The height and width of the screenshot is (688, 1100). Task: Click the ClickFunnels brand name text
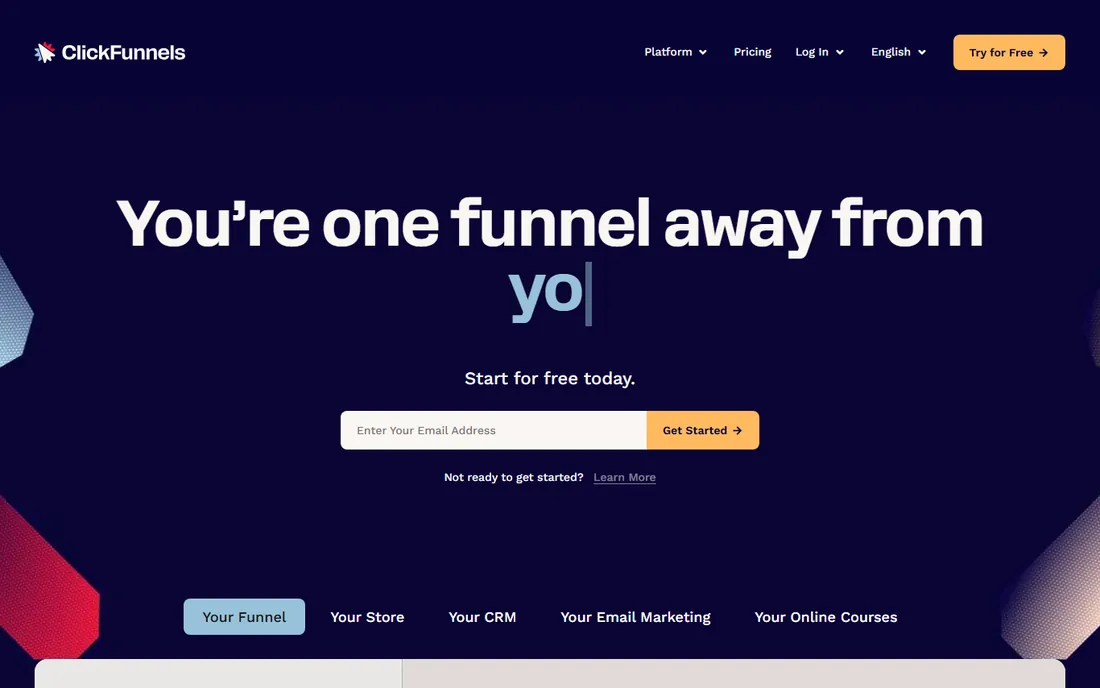point(123,53)
